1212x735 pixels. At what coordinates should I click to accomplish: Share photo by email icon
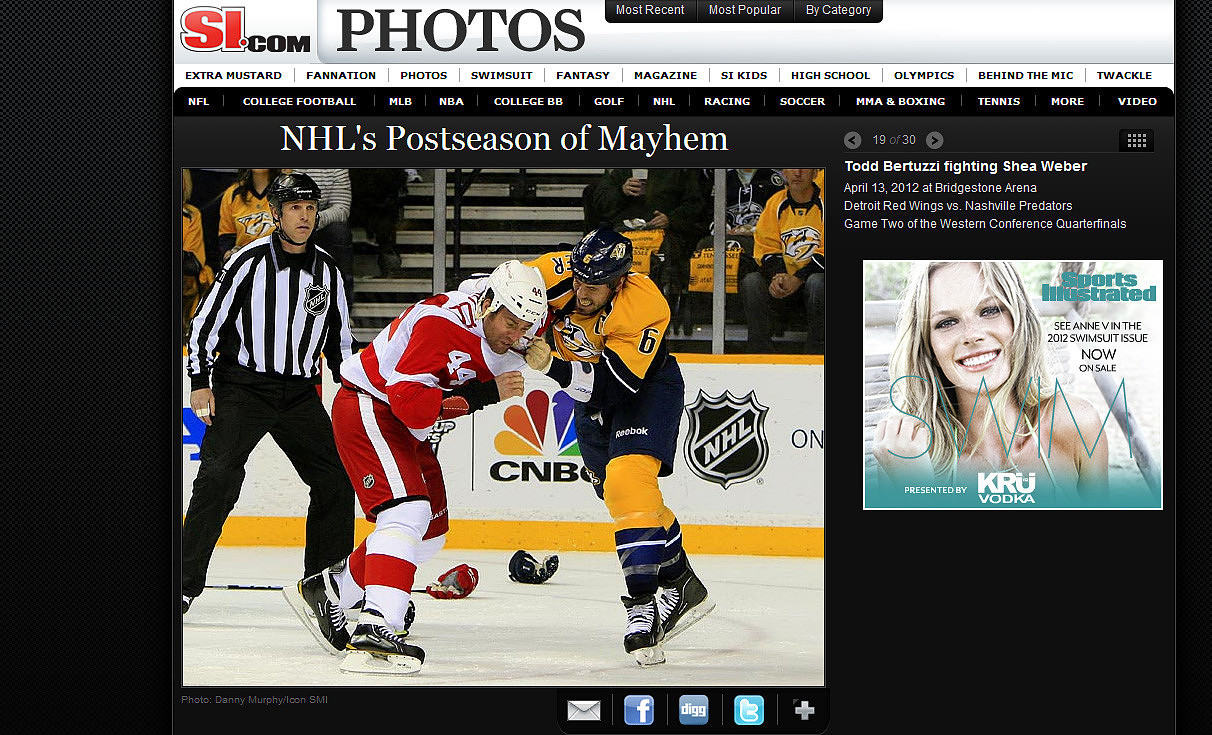[x=584, y=711]
